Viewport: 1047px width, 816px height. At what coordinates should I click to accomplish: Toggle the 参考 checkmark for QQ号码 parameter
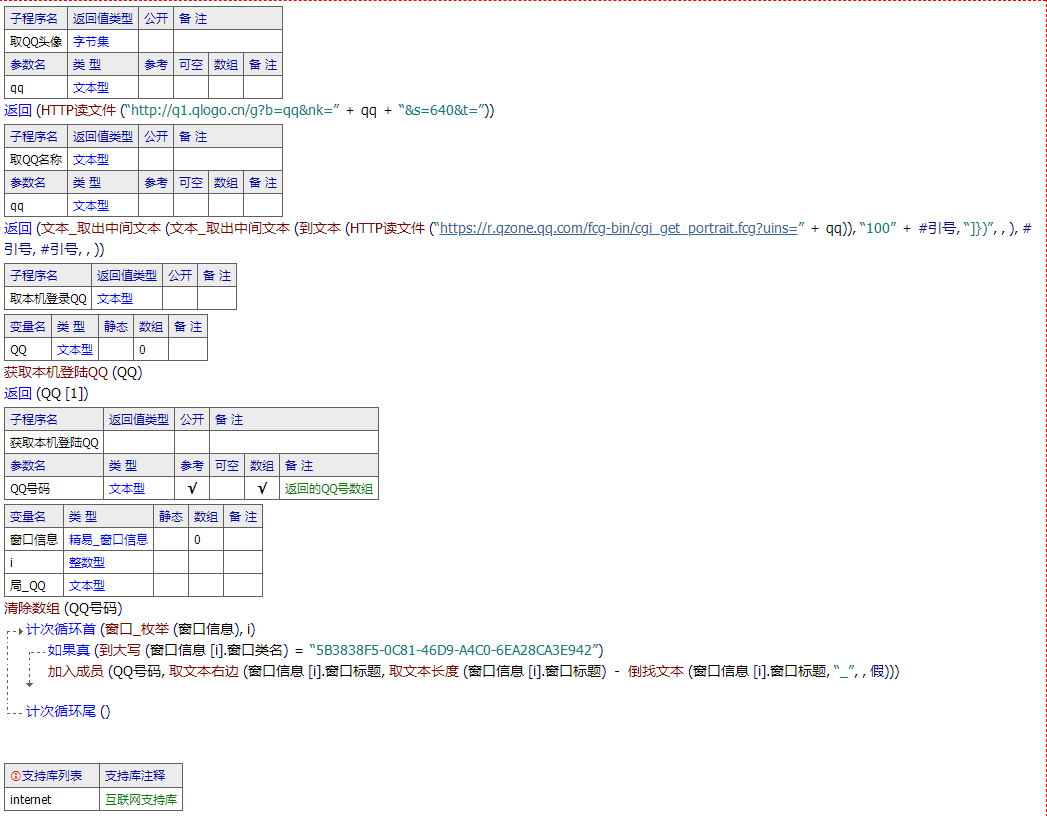[192, 489]
